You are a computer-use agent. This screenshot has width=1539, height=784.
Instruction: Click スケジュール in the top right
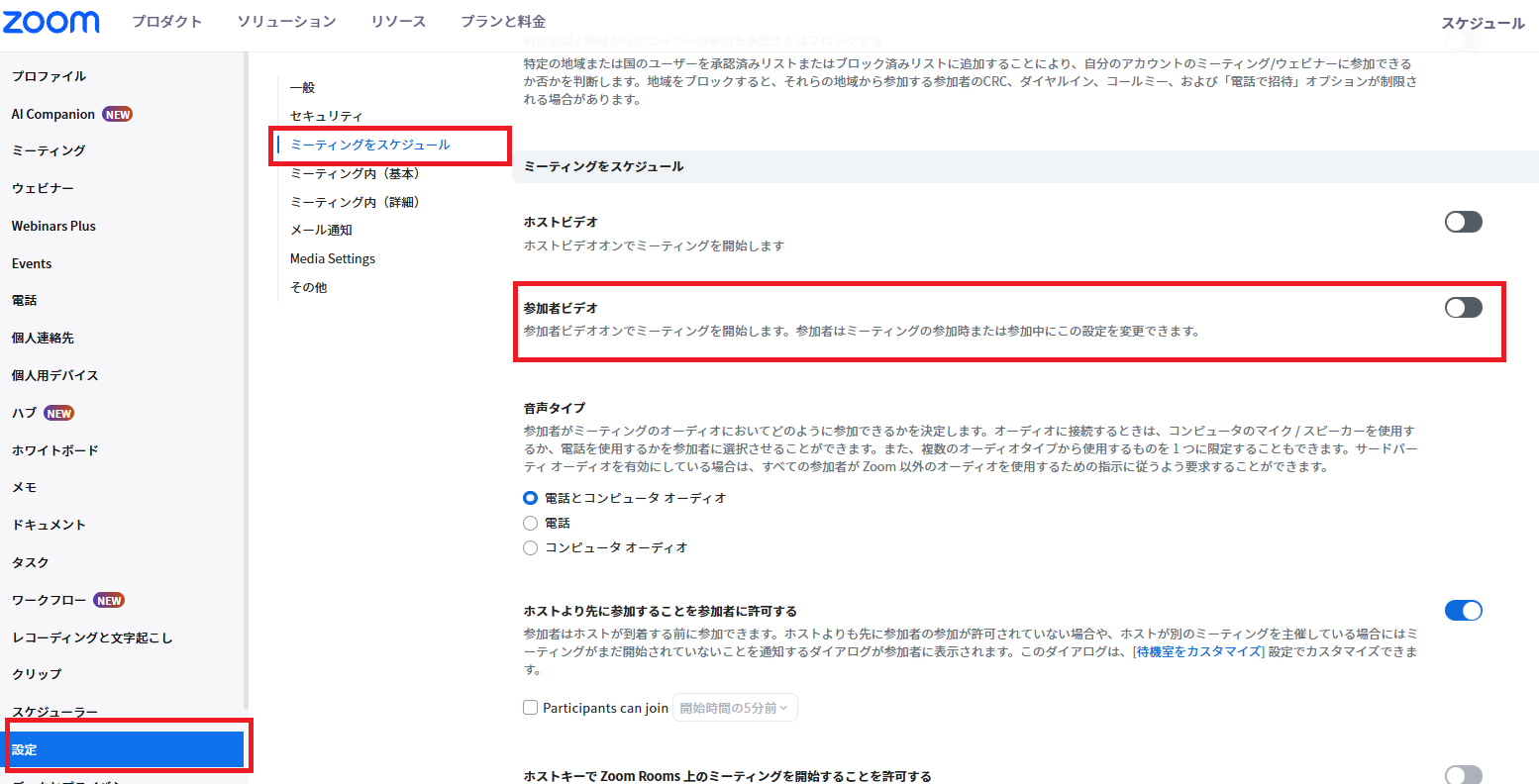(x=1482, y=24)
